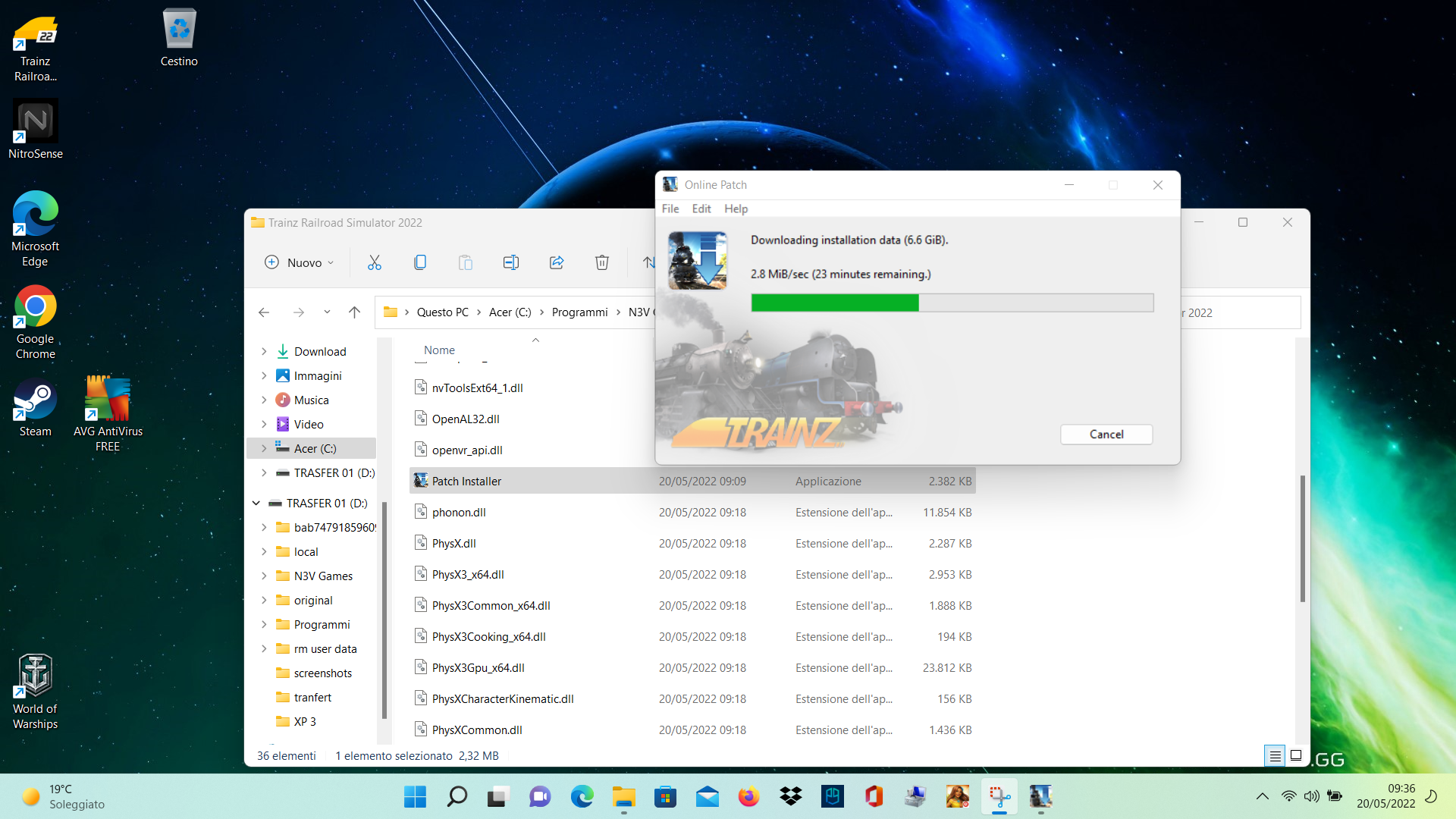Viewport: 1456px width, 819px height.
Task: Open the clock and date on taskbar
Action: pyautogui.click(x=1386, y=796)
